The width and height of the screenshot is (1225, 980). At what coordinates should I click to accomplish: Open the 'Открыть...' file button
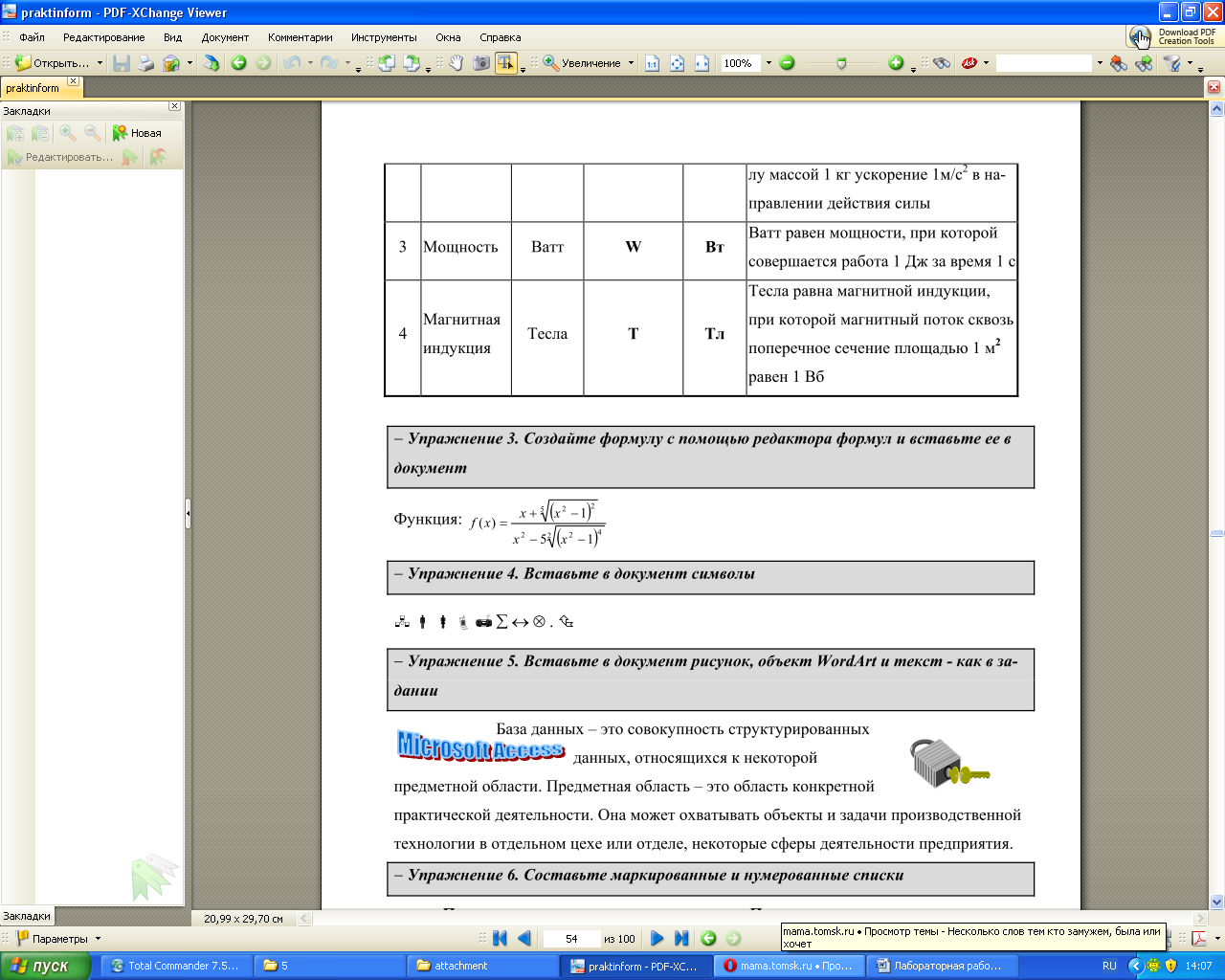pos(53,63)
